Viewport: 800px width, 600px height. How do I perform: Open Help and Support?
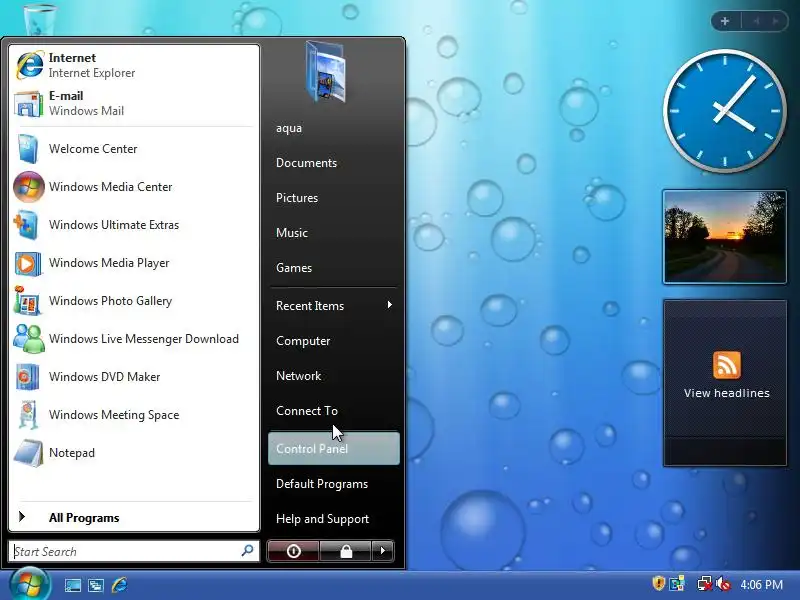point(322,519)
